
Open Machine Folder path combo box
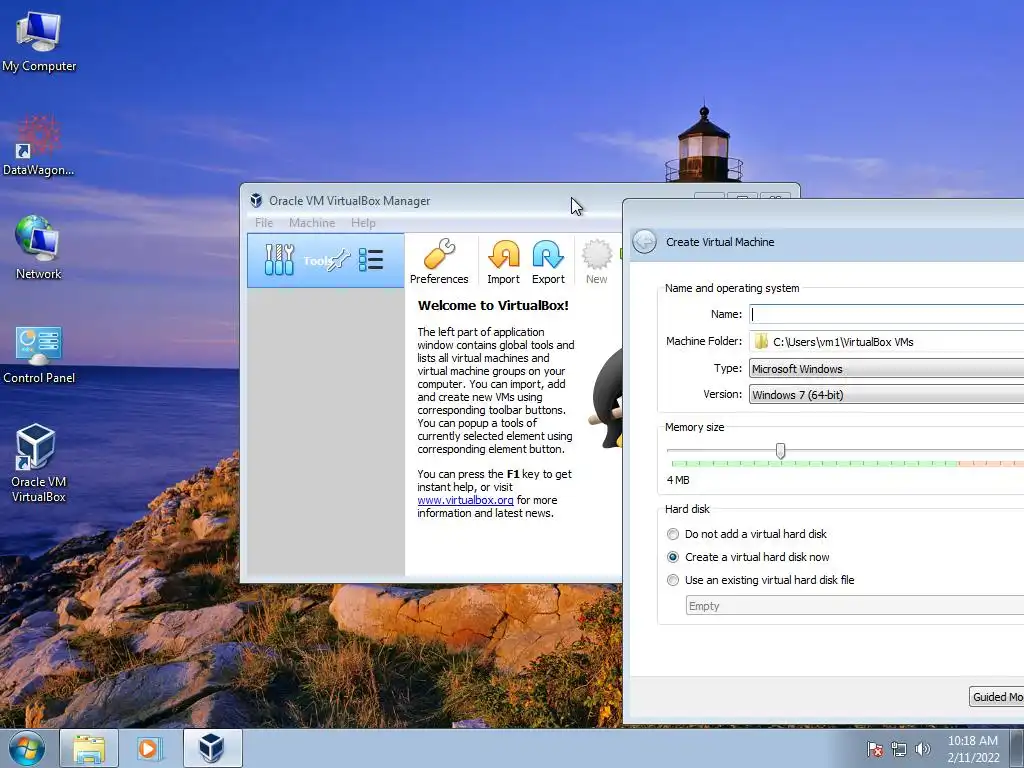[x=886, y=341]
